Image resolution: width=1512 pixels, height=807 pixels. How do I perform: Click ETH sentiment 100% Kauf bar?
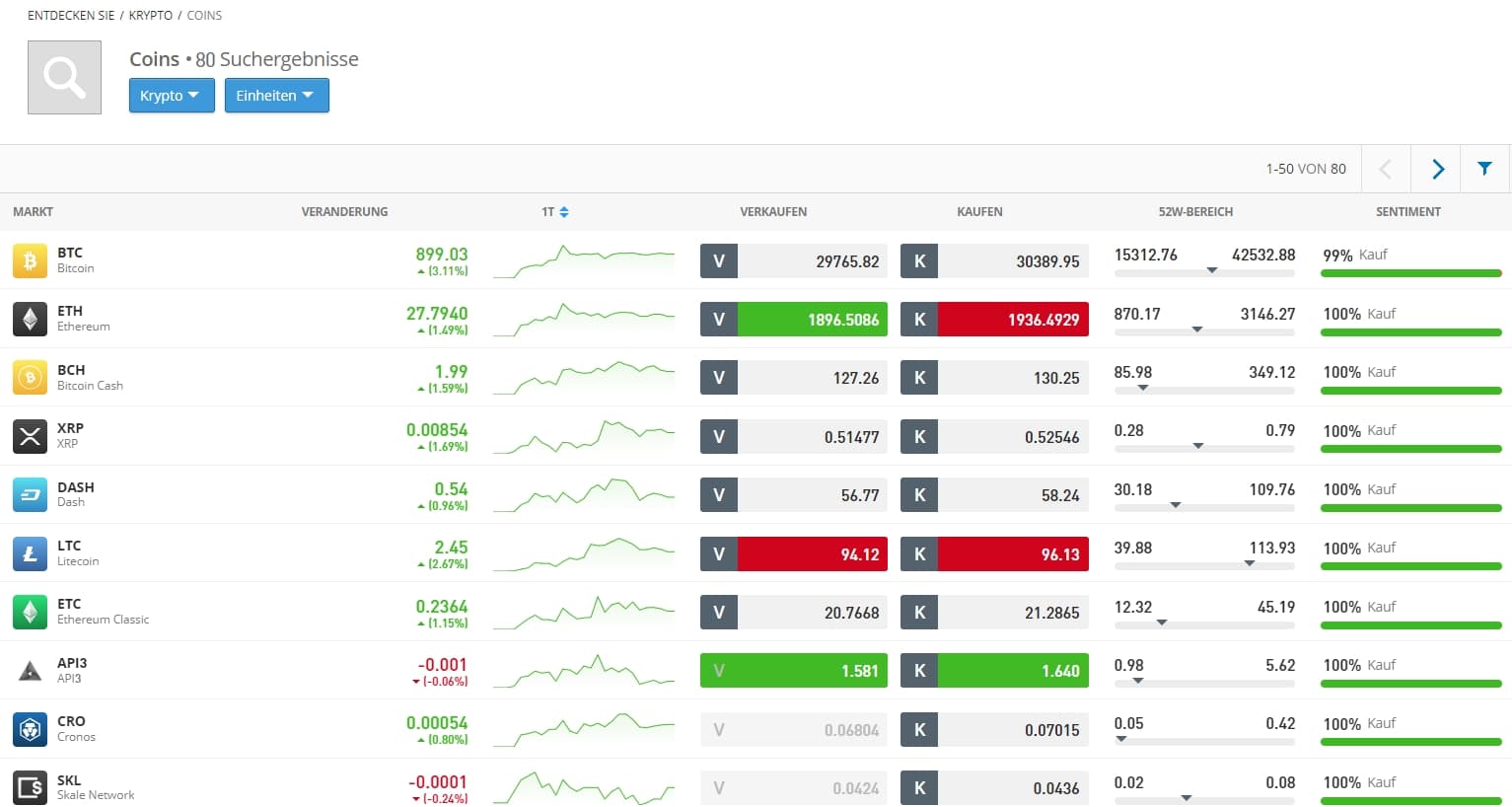click(x=1411, y=332)
